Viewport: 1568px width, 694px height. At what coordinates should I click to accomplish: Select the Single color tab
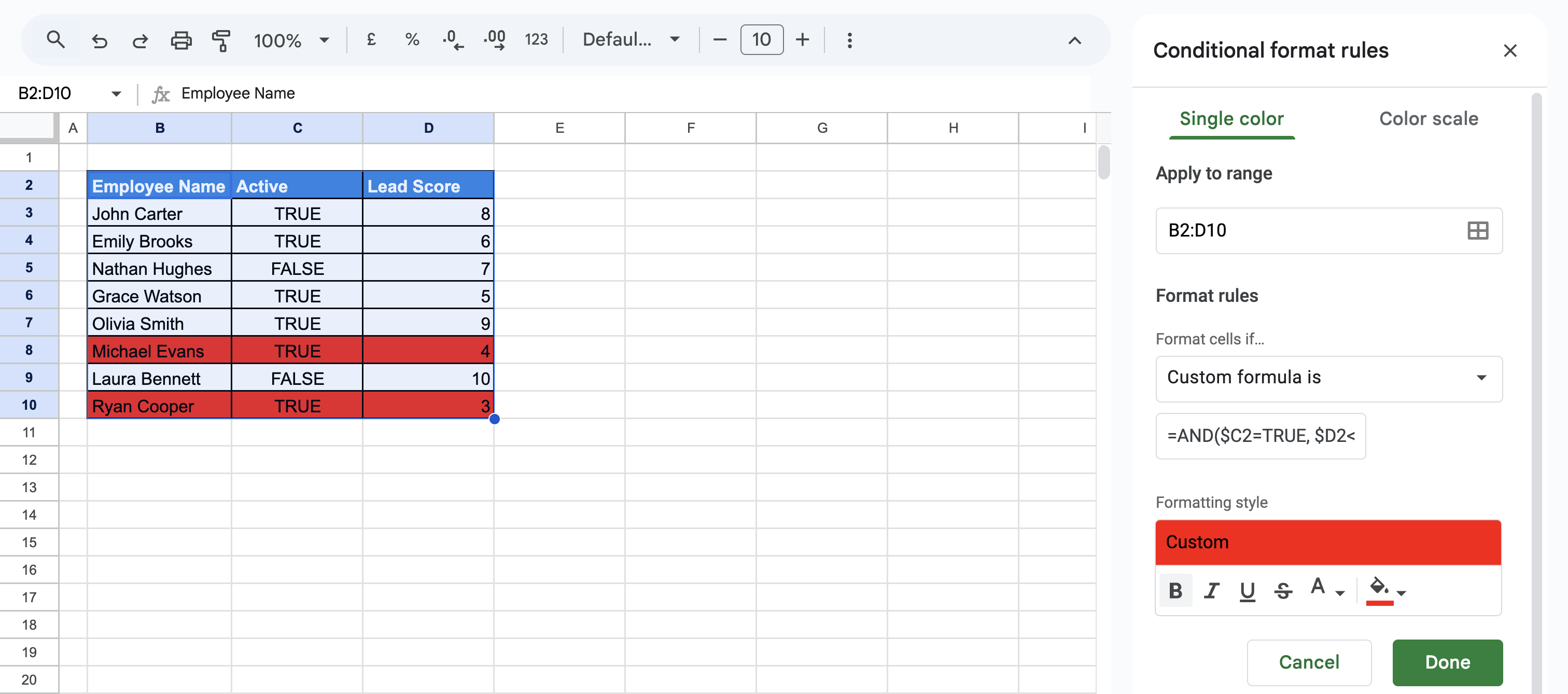(x=1231, y=119)
